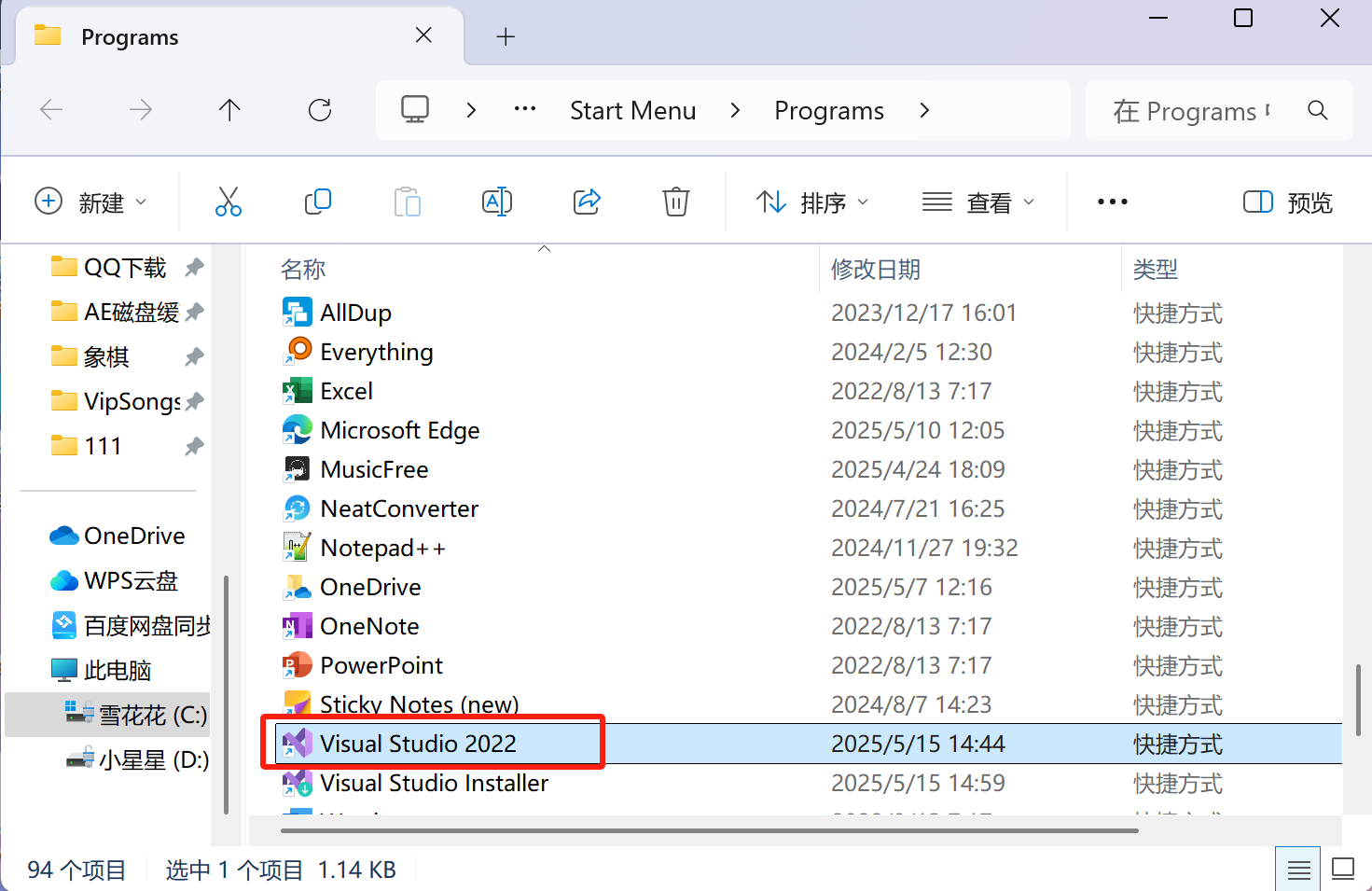This screenshot has height=891, width=1372.
Task: Close the Programs tab
Action: tap(423, 35)
